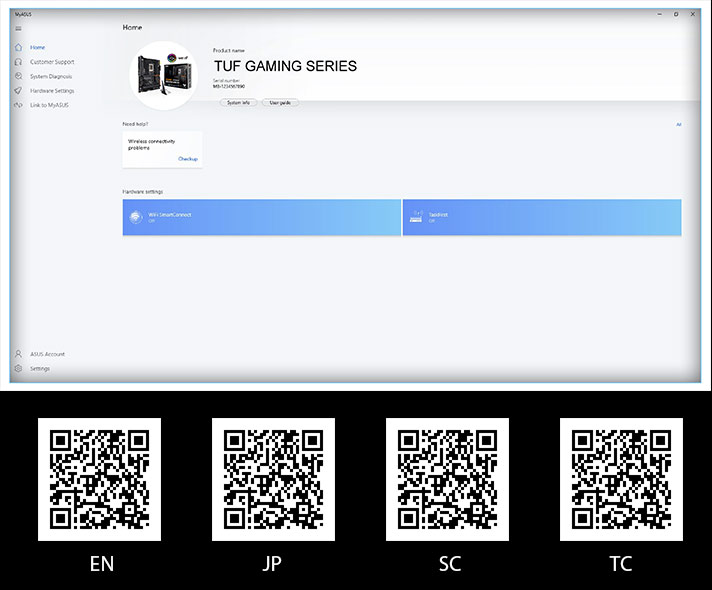Click the Customer Support headset icon
712x590 pixels.
19,62
